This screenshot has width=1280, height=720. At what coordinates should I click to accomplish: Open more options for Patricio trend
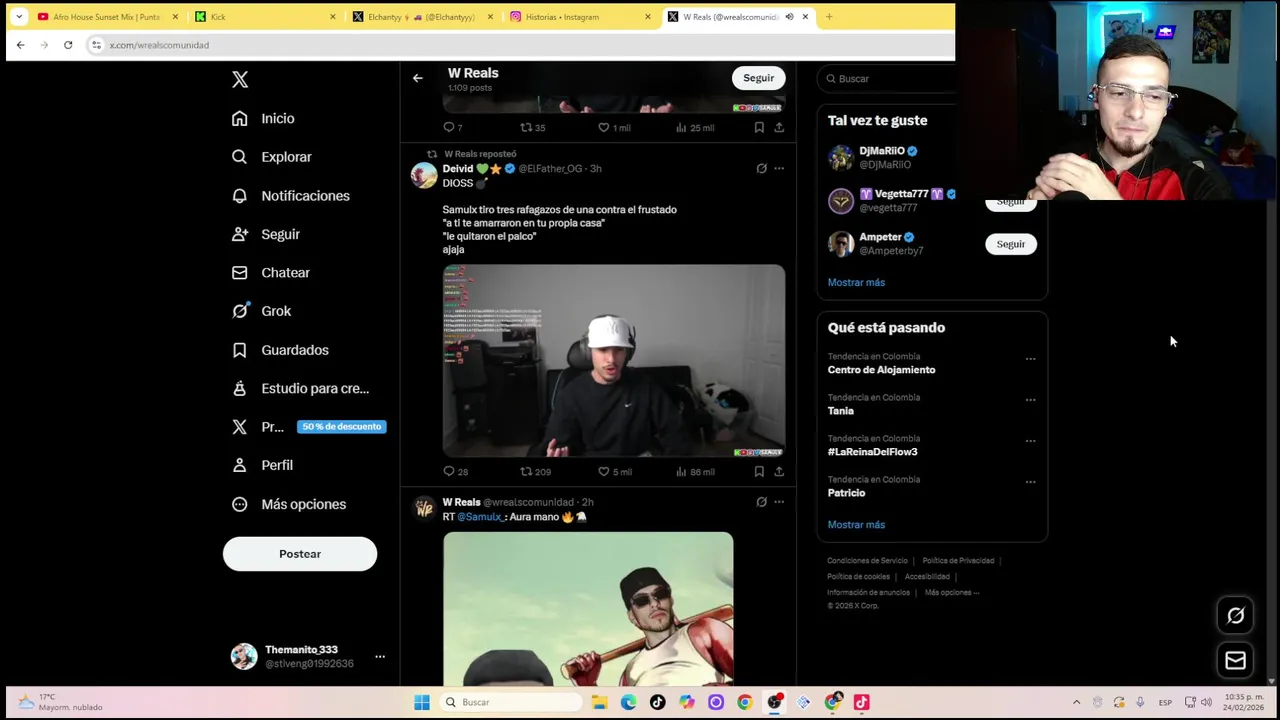1030,482
